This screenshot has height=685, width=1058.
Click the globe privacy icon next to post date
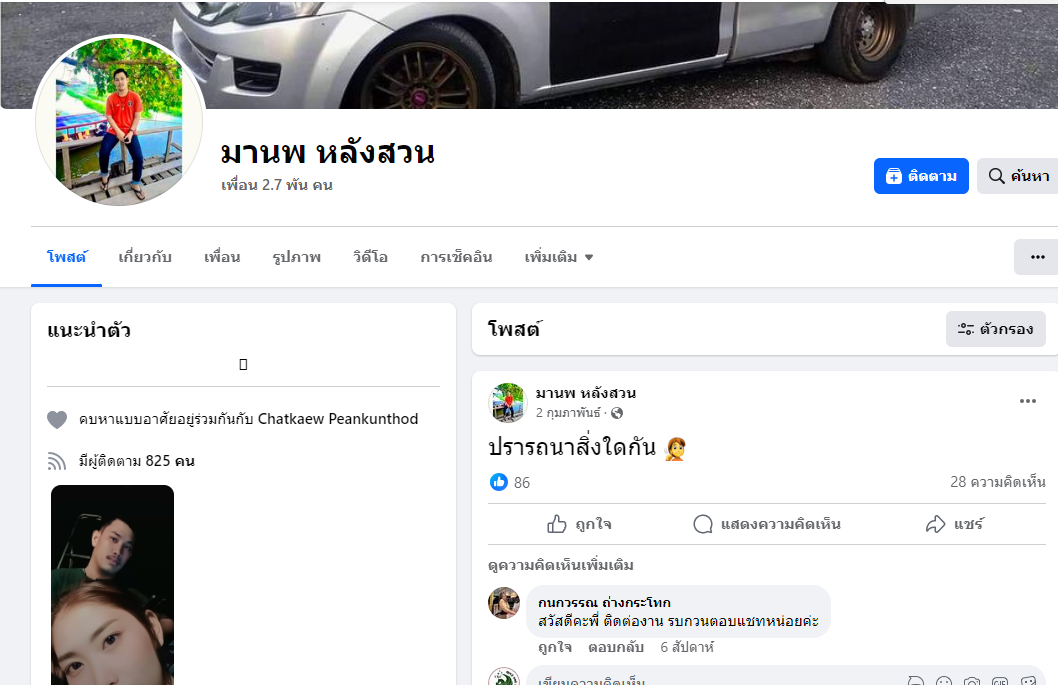pyautogui.click(x=617, y=413)
